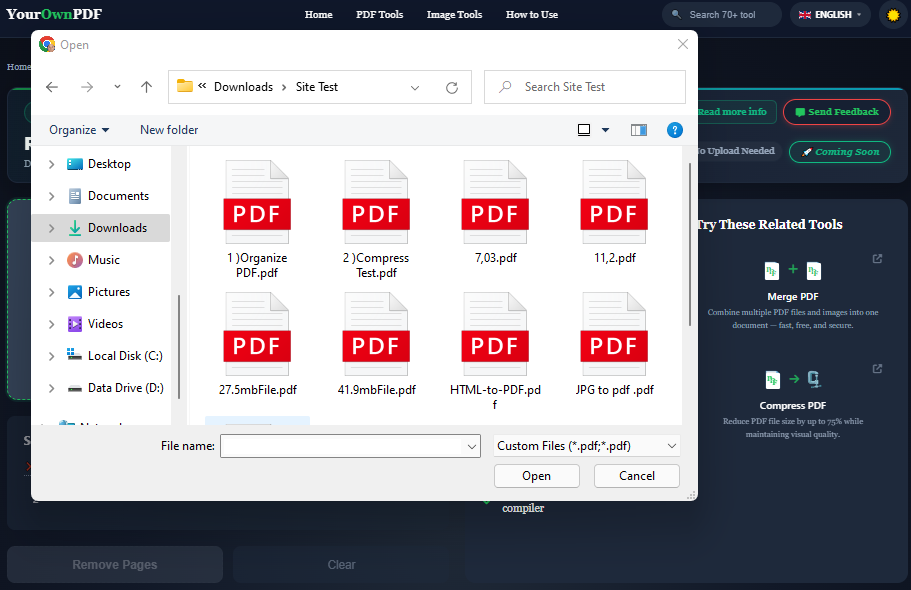Expand the Desktop tree node
This screenshot has height=590, width=911.
tap(51, 165)
